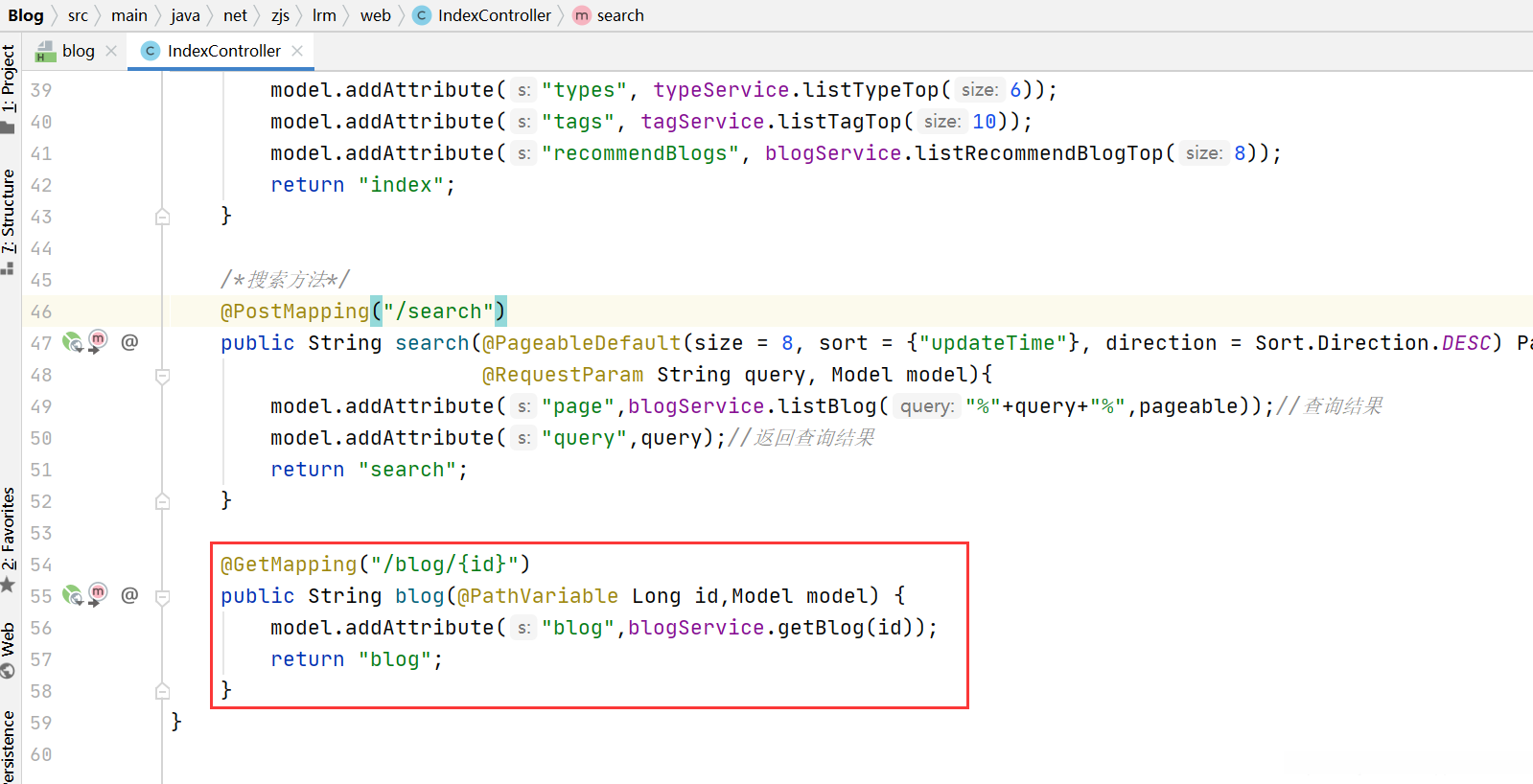Collapse the fold marker on line 48
Image resolution: width=1533 pixels, height=784 pixels.
coord(162,376)
